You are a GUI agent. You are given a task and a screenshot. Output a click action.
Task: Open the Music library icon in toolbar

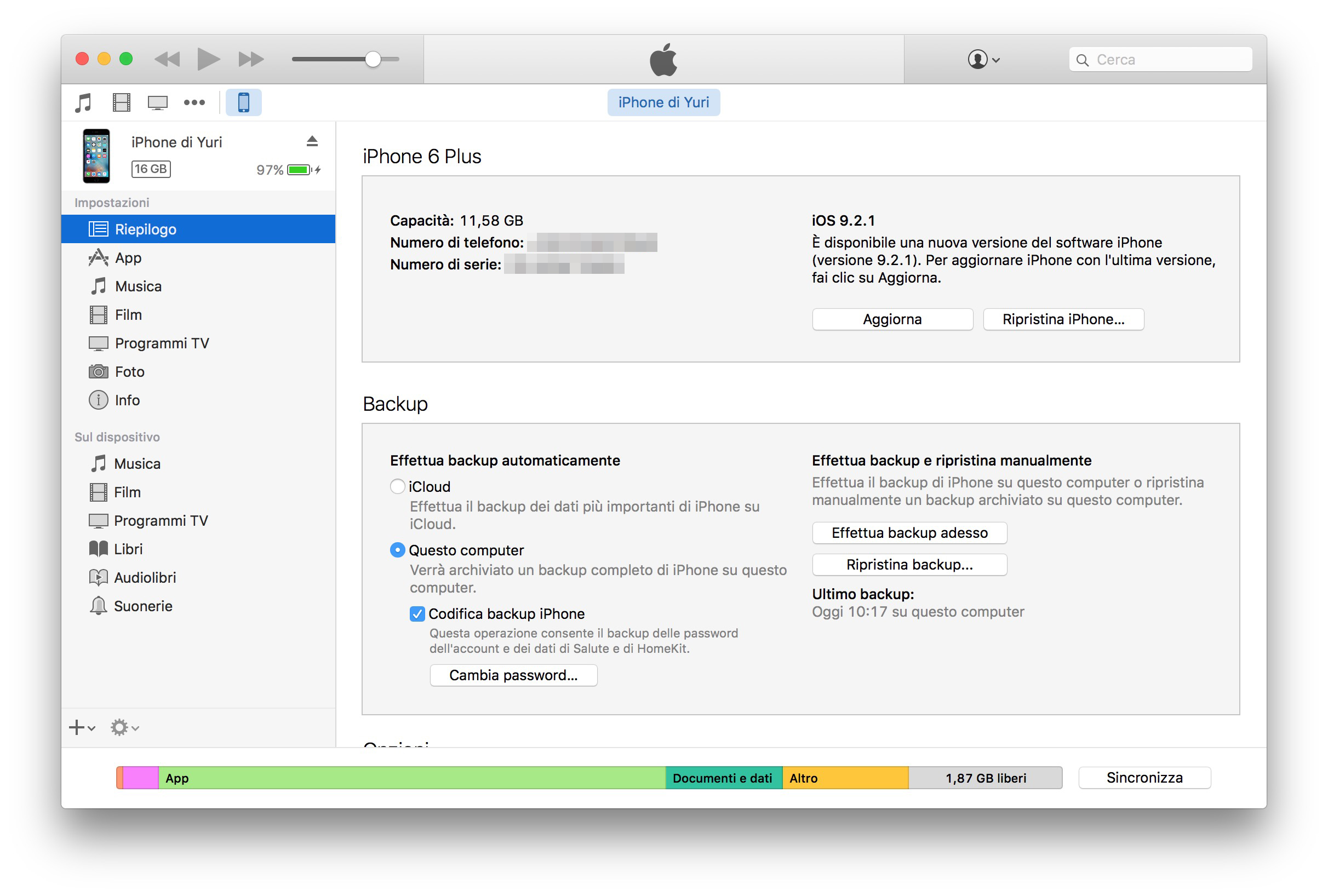pos(83,103)
